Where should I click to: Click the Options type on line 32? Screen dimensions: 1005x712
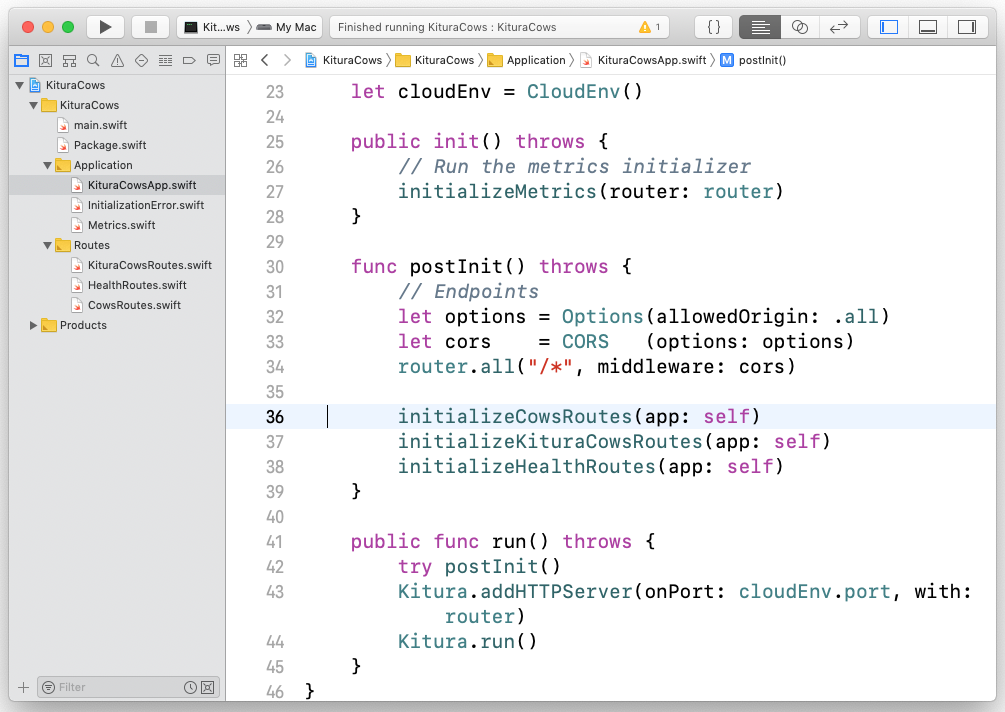[x=602, y=317]
